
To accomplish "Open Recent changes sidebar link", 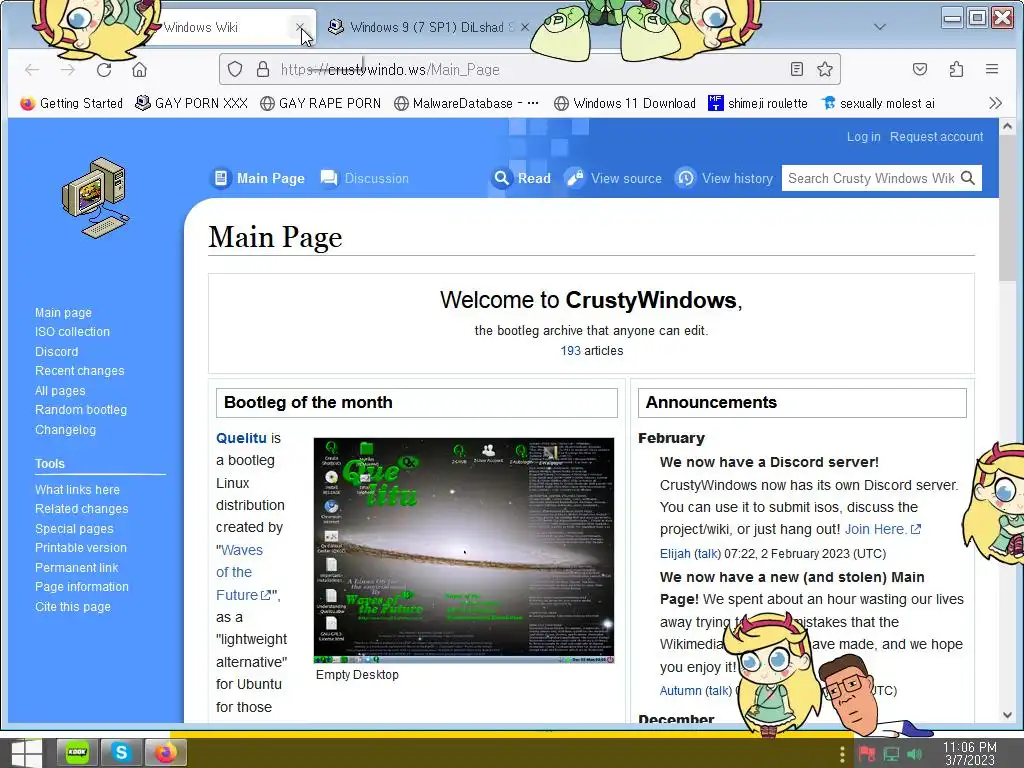I will 80,371.
